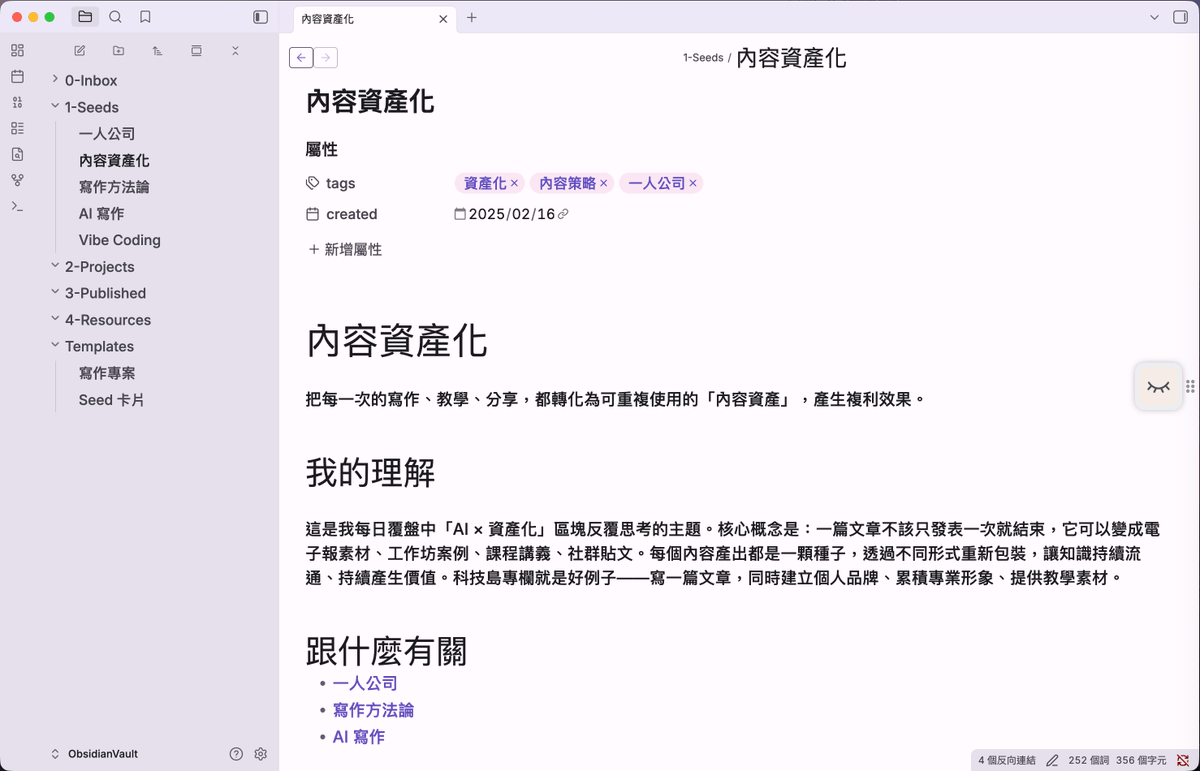Viewport: 1200px width, 771px height.
Task: Toggle editing mode pencil in status bar
Action: 1052,761
